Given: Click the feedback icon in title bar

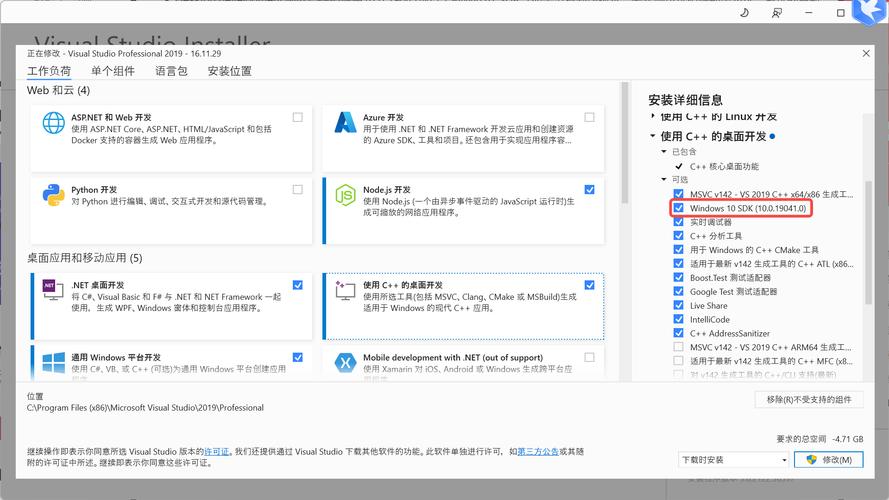Looking at the screenshot, I should coord(777,12).
